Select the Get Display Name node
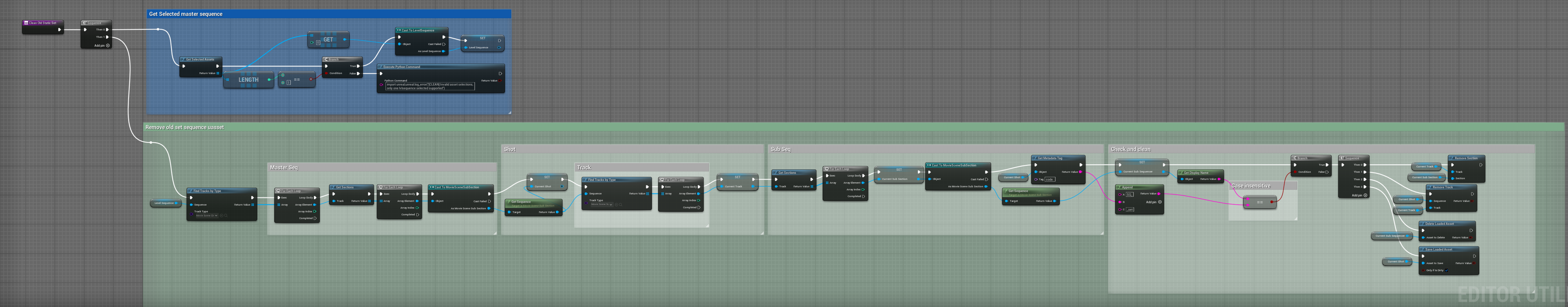The image size is (1568, 307). pos(1200,176)
